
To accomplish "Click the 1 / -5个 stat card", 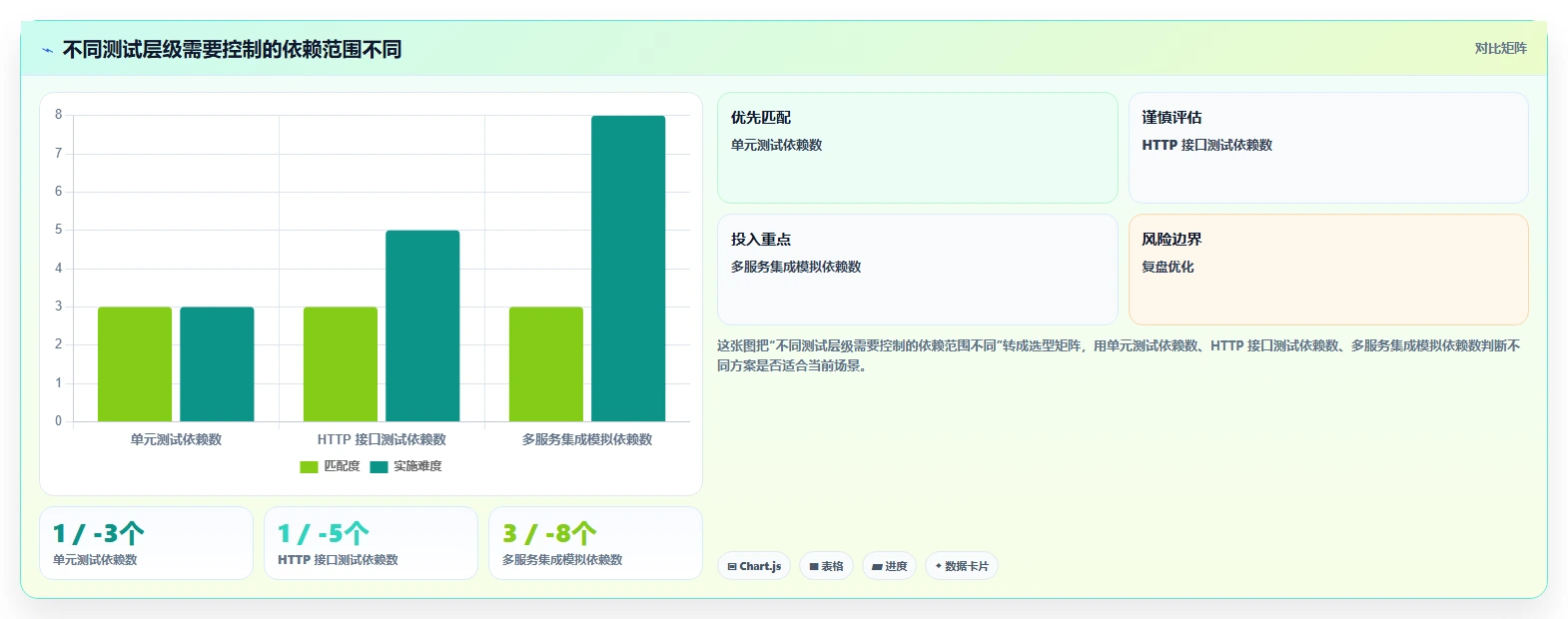I will point(371,543).
